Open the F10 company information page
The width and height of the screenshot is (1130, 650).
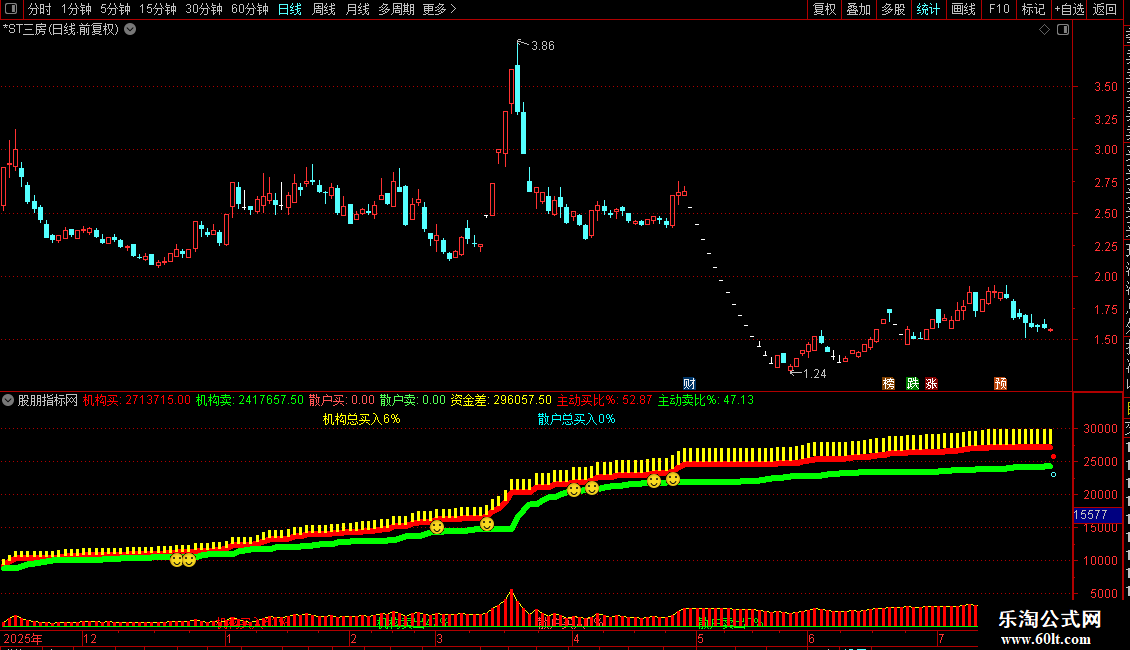click(999, 9)
